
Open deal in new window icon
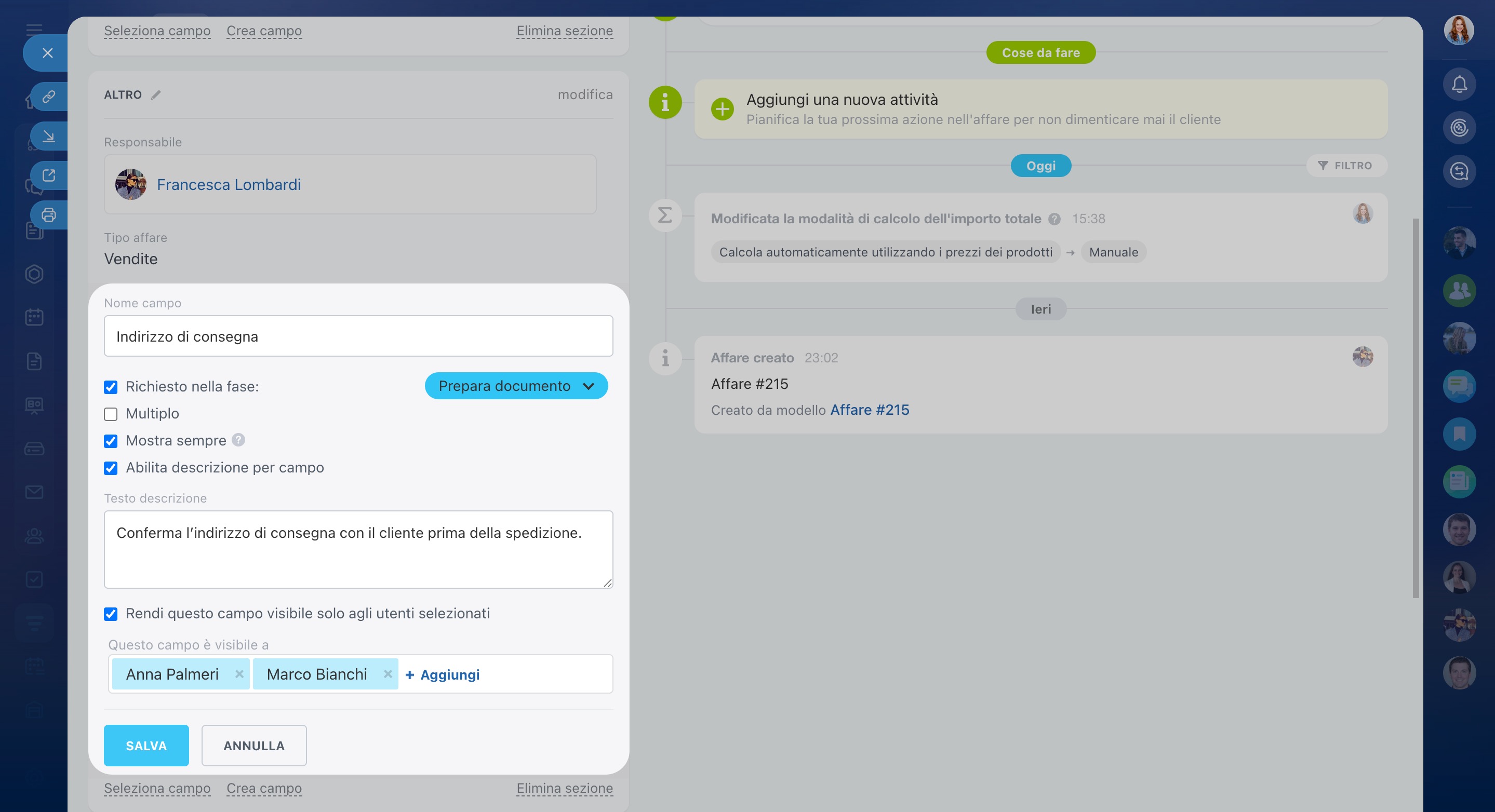click(x=49, y=175)
